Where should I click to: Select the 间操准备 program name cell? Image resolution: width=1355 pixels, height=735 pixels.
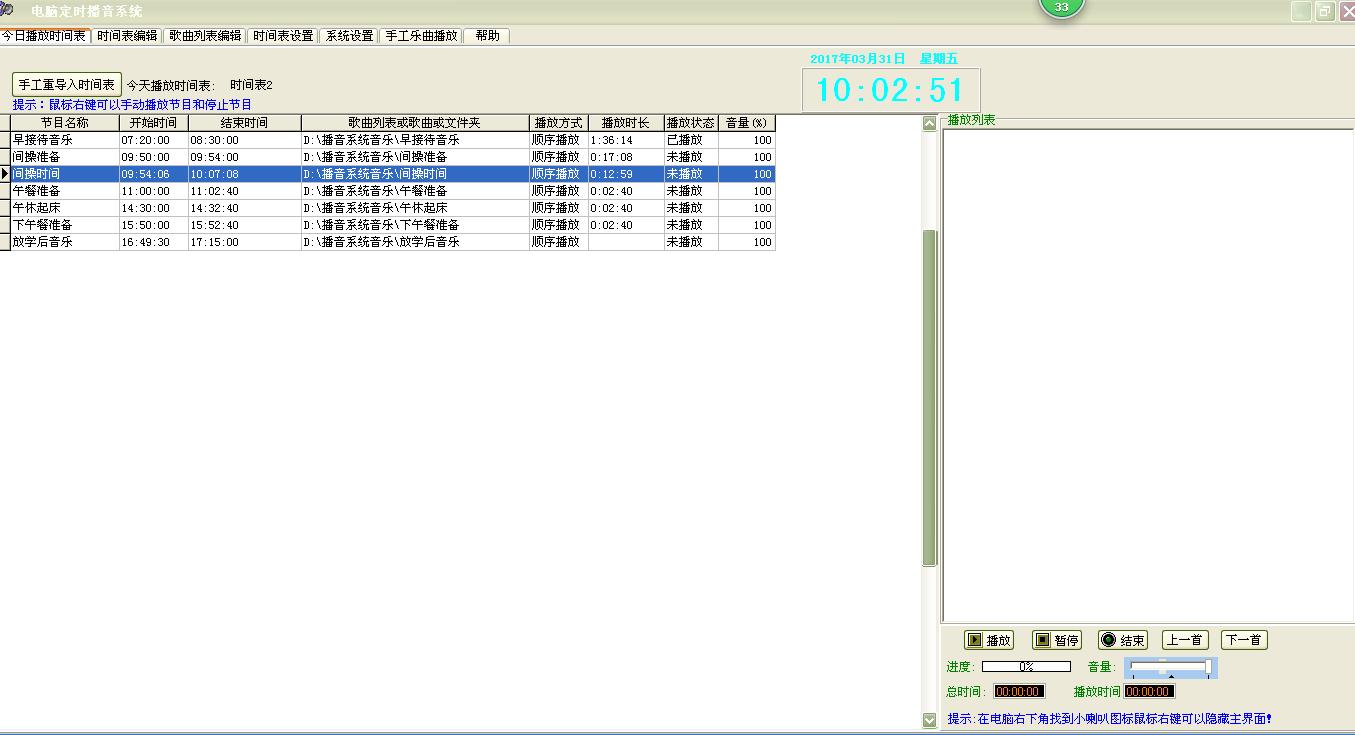pyautogui.click(x=65, y=157)
